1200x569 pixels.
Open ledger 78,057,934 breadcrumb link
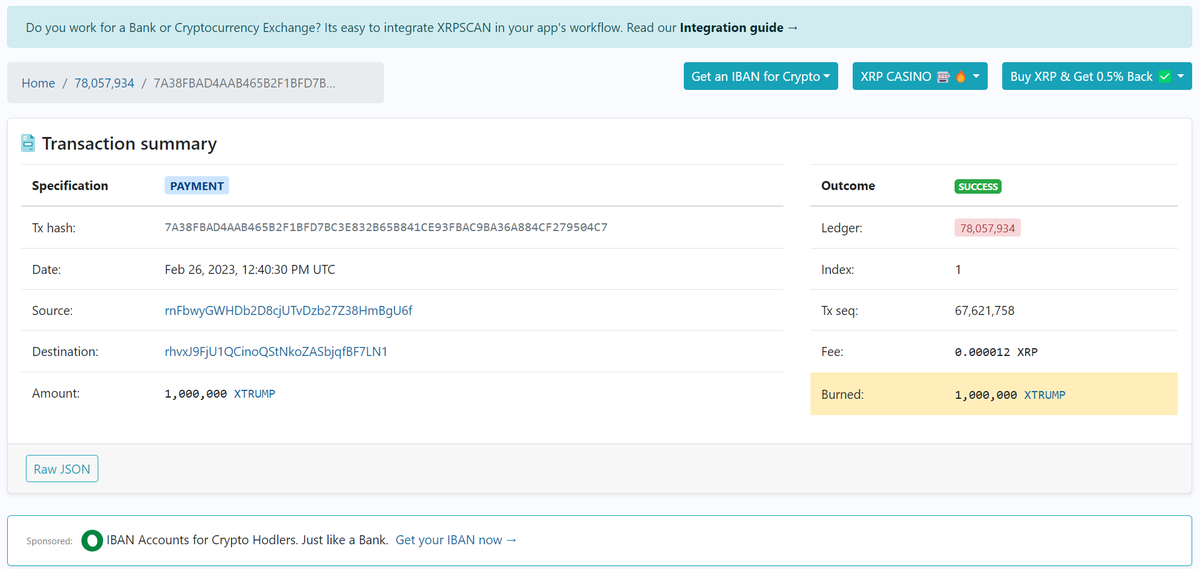tap(104, 83)
